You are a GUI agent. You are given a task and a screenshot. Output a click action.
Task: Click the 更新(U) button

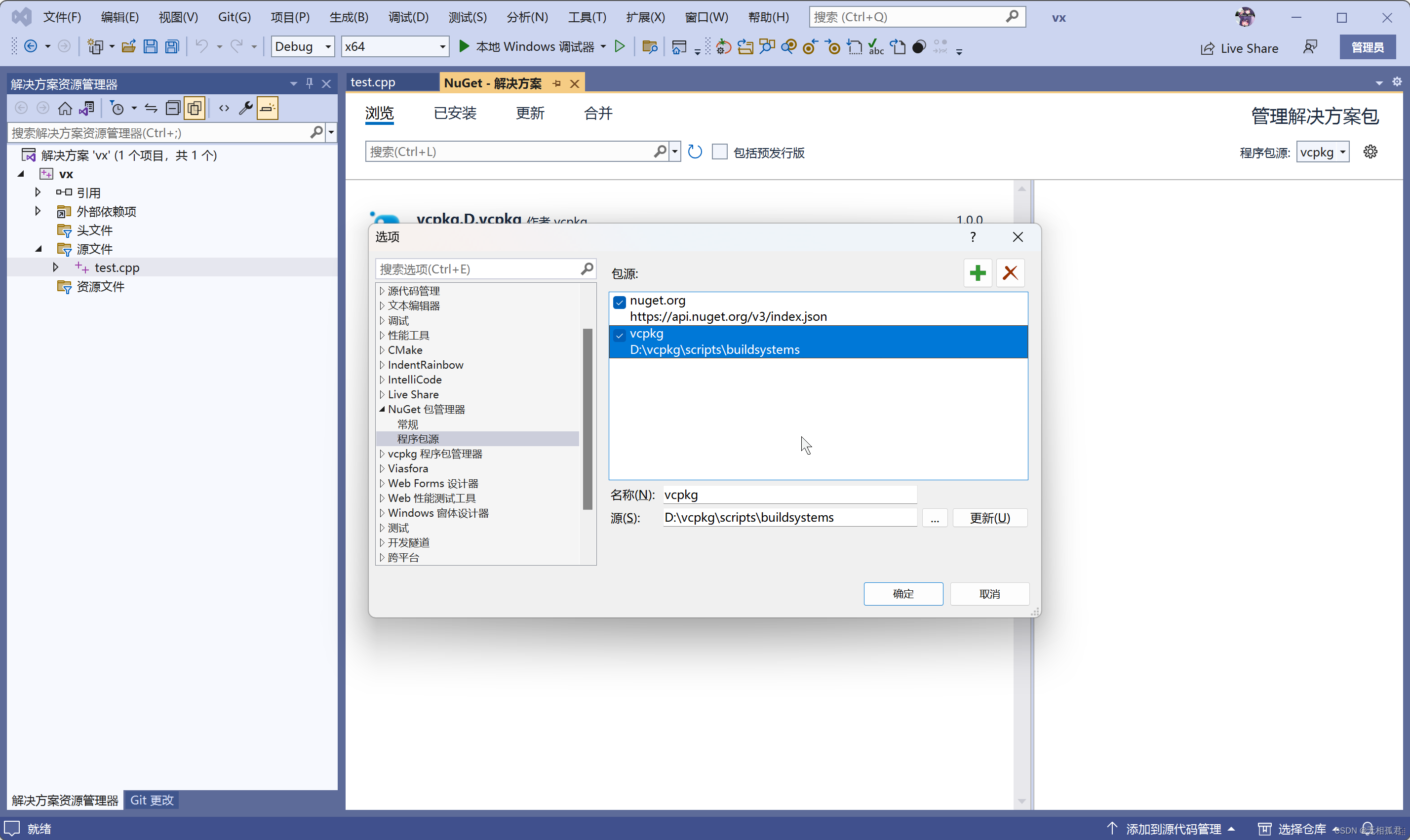[x=989, y=518]
